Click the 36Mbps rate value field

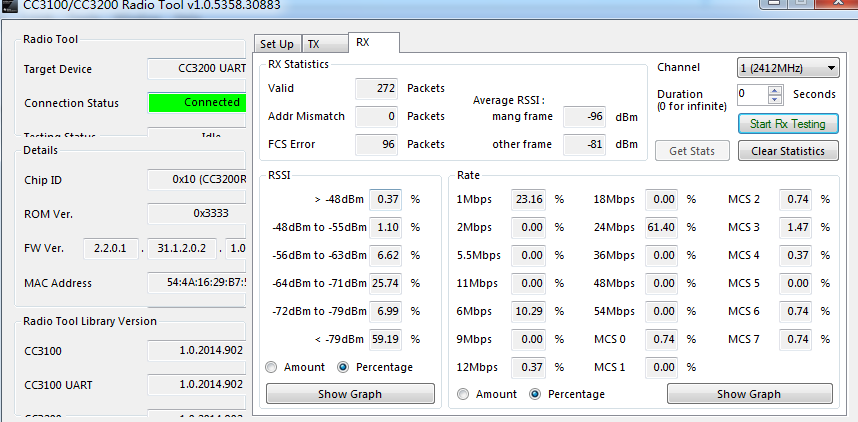pos(662,256)
